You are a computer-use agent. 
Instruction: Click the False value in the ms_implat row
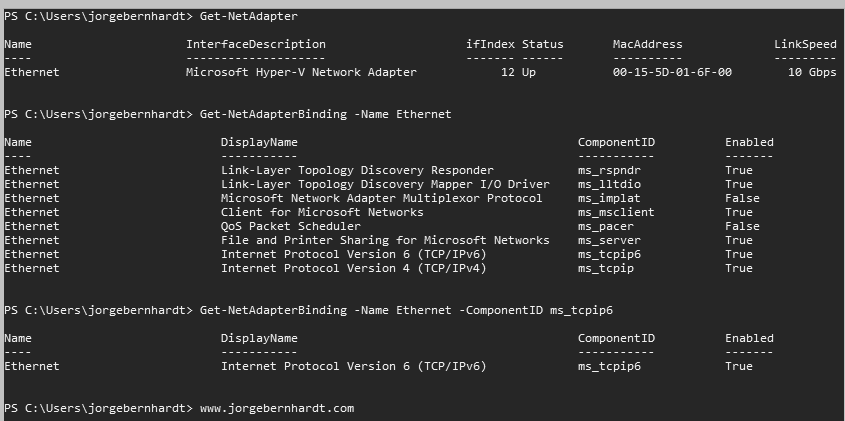point(742,199)
